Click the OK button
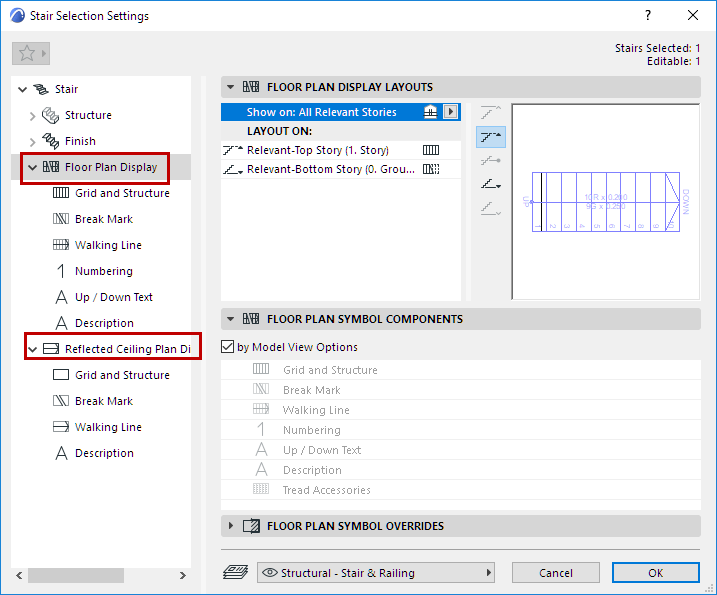 coord(656,573)
